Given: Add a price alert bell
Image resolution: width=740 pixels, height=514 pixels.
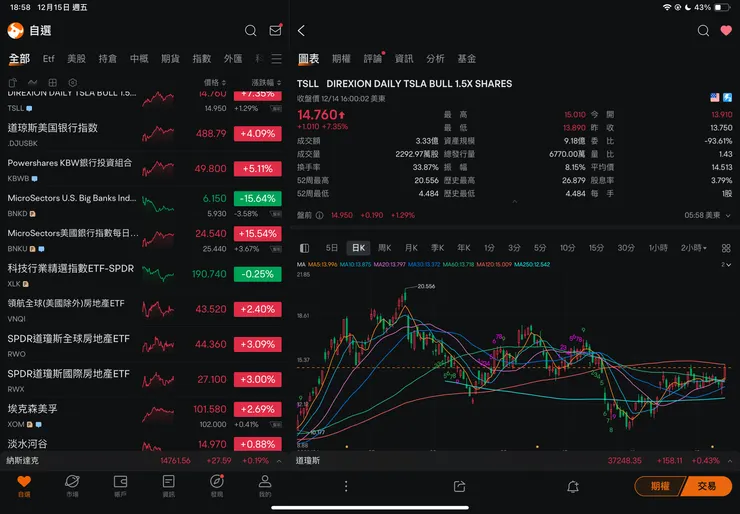Looking at the screenshot, I should (573, 487).
